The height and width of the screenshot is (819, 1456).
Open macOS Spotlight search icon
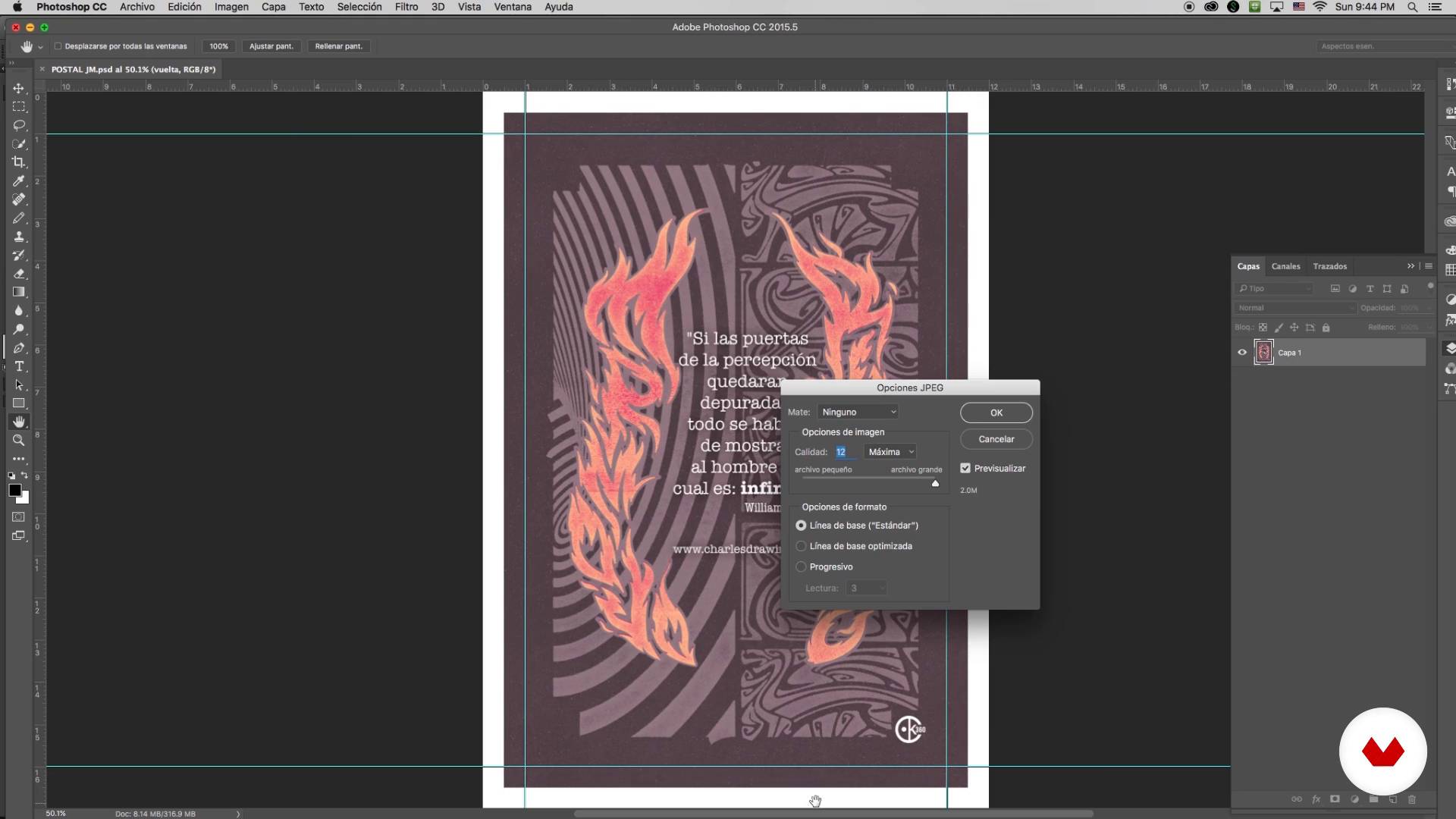pos(1413,7)
